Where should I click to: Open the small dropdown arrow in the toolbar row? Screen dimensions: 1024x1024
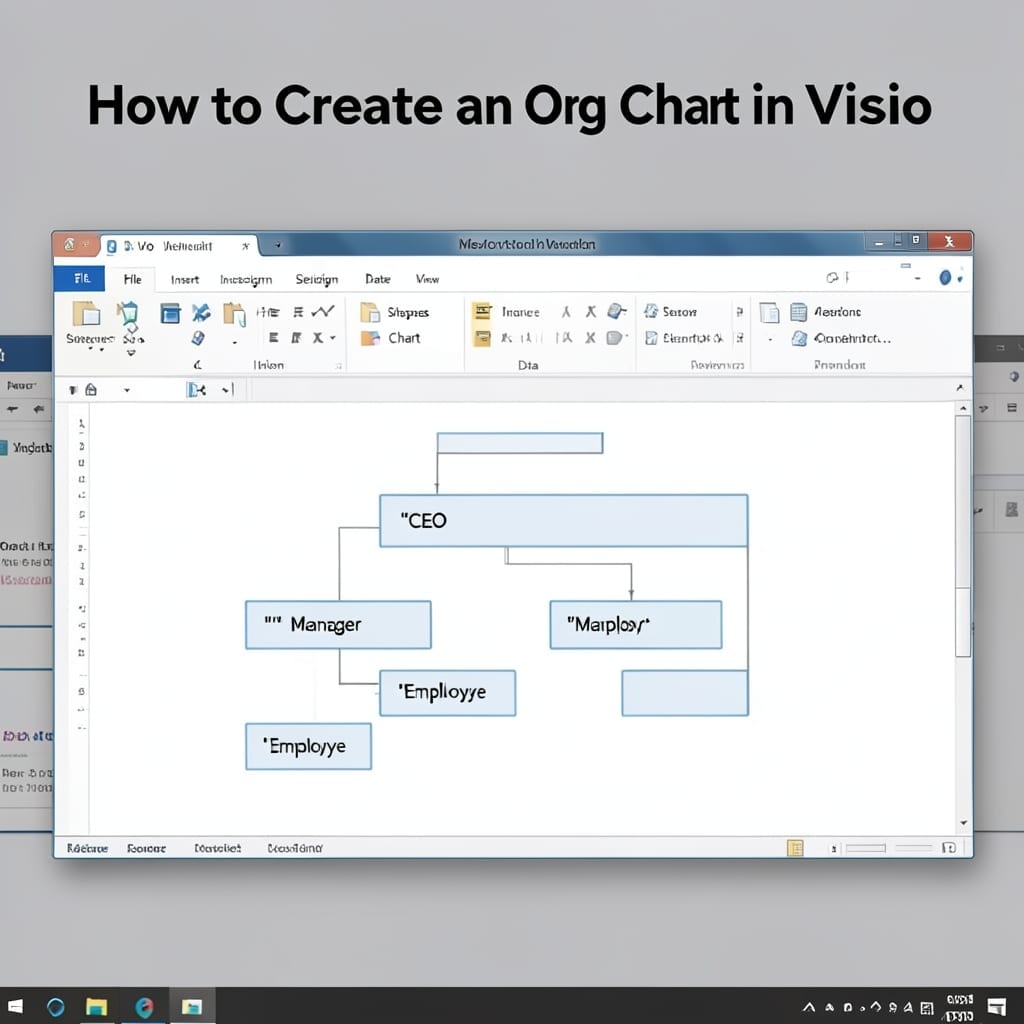[x=127, y=390]
